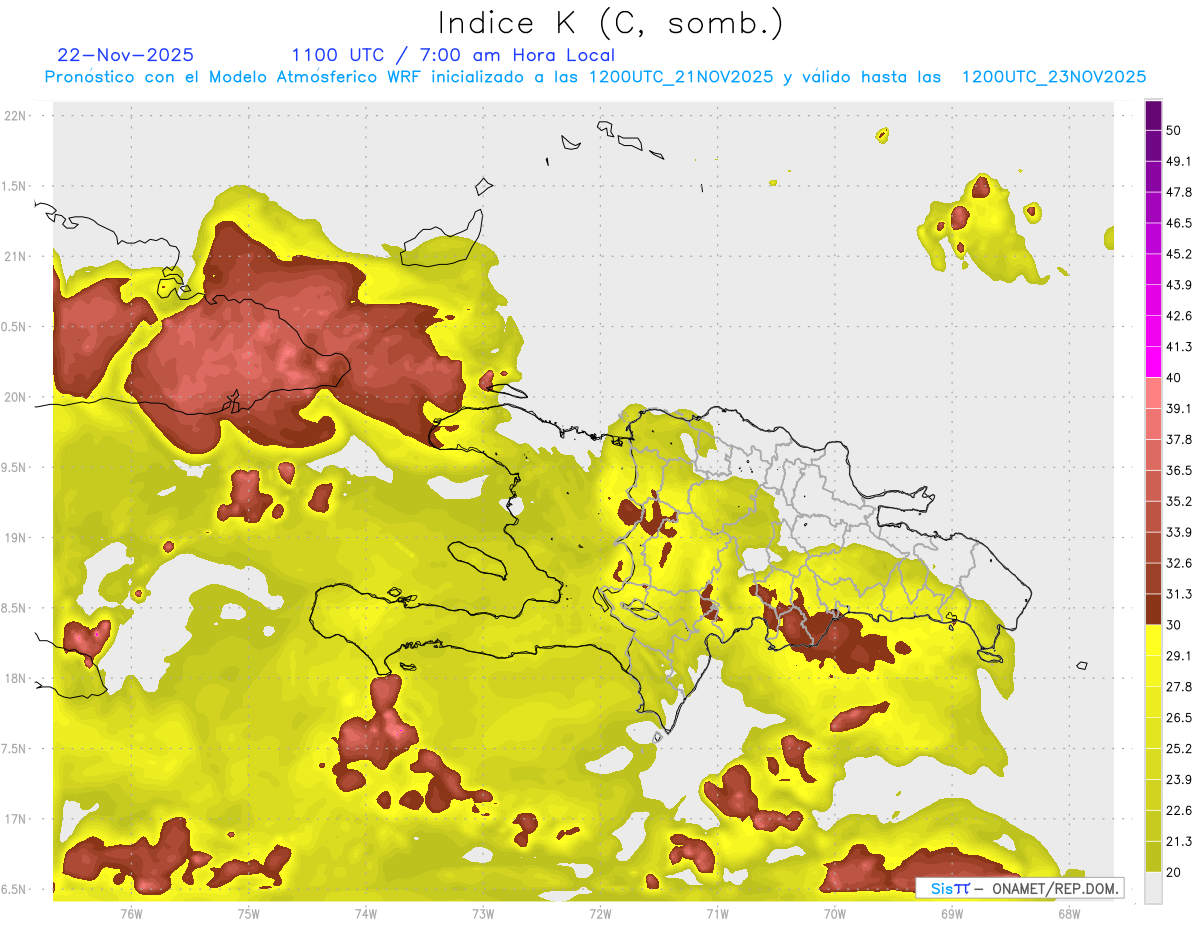Click the colorbar value '40'

click(x=1175, y=378)
